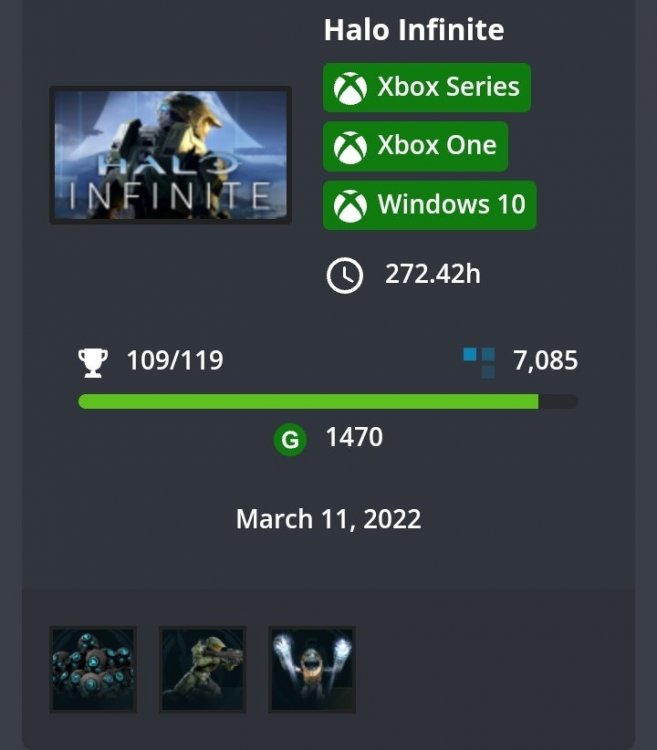The height and width of the screenshot is (750, 657).
Task: Select the Xbox Series platform badge
Action: point(427,88)
